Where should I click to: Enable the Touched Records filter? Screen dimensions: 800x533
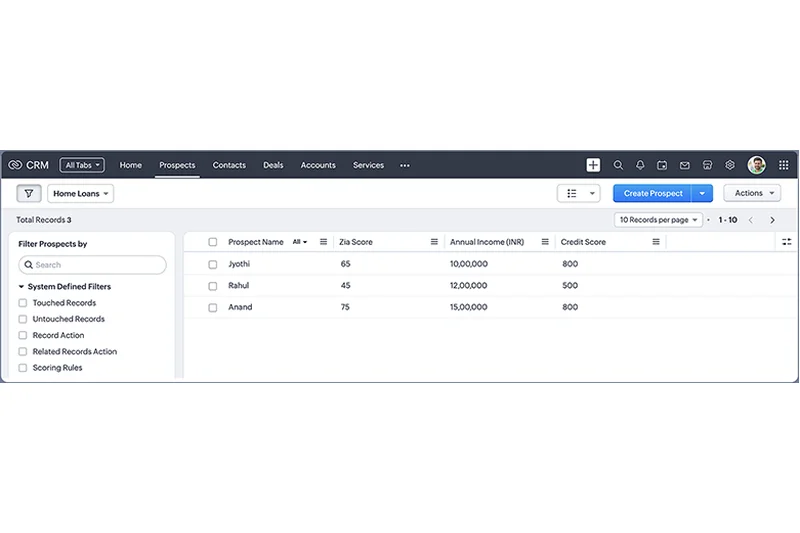coord(22,303)
